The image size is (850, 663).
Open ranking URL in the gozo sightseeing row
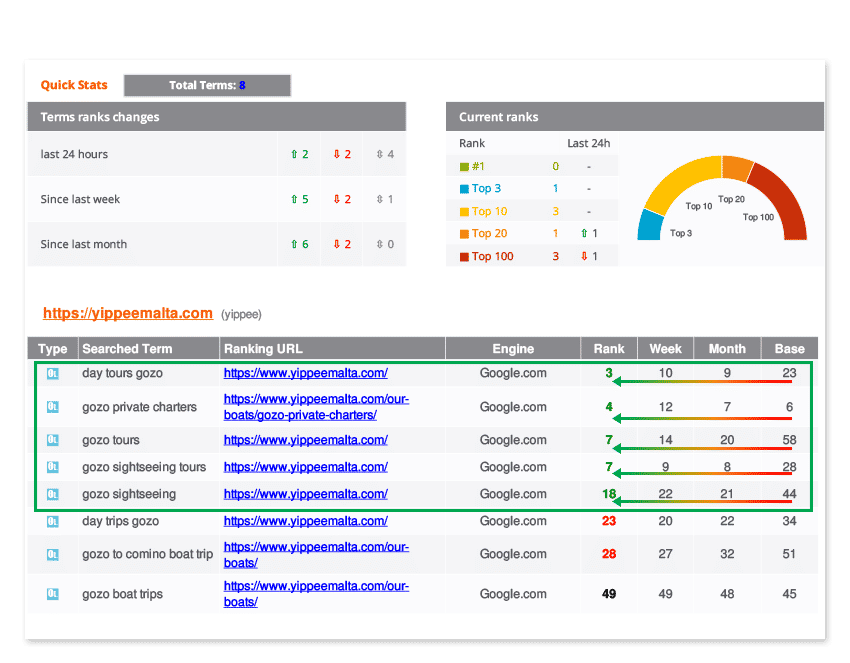[x=306, y=494]
